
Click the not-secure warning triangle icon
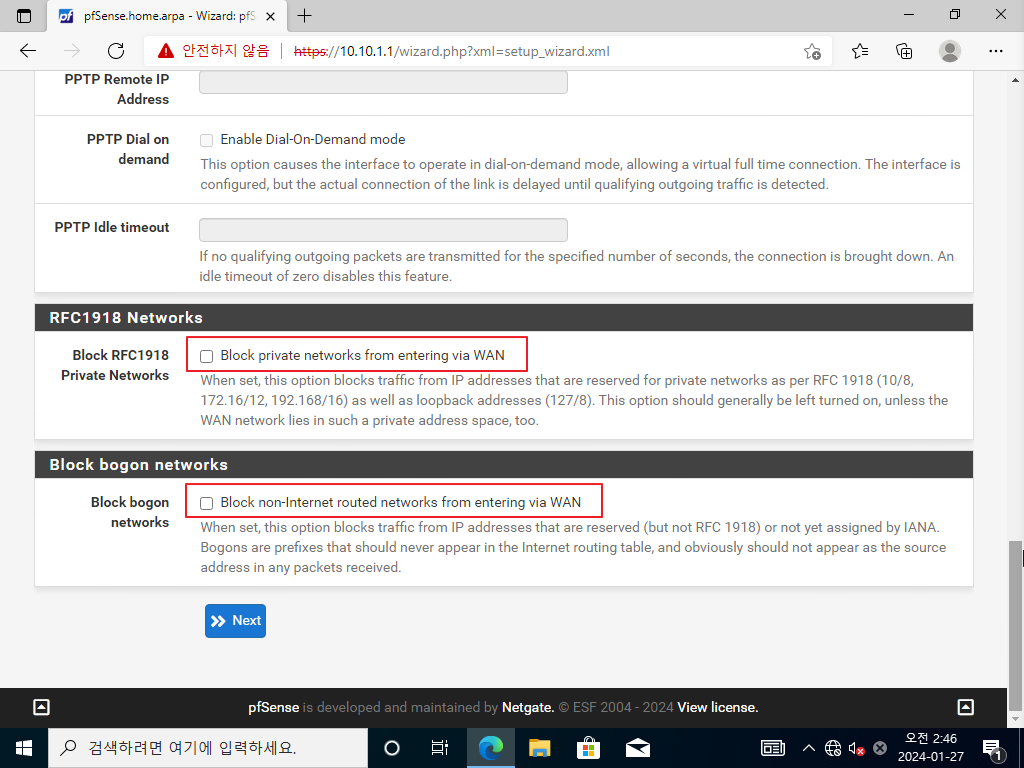[166, 51]
